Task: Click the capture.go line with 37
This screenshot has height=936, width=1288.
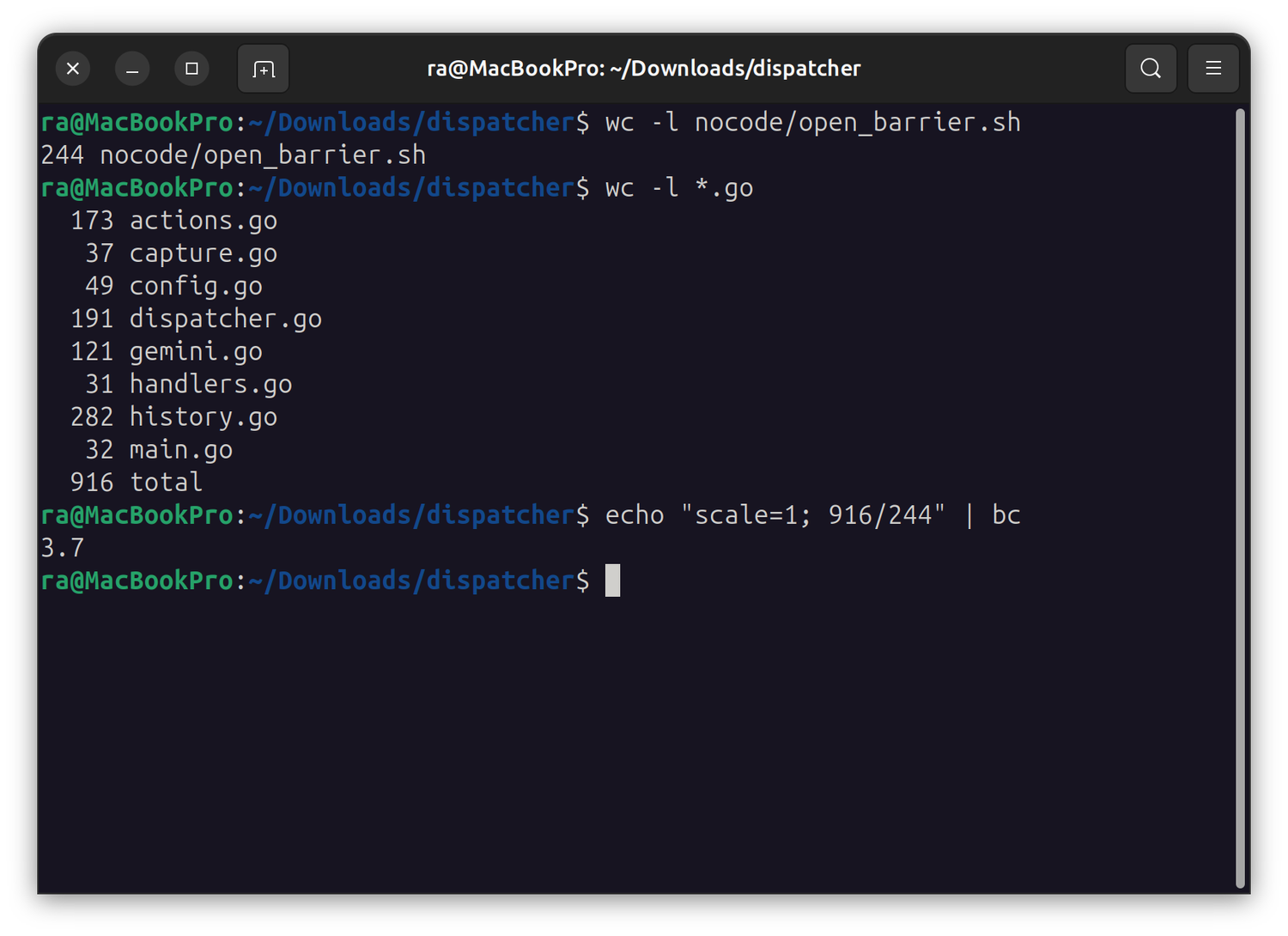Action: 181,253
